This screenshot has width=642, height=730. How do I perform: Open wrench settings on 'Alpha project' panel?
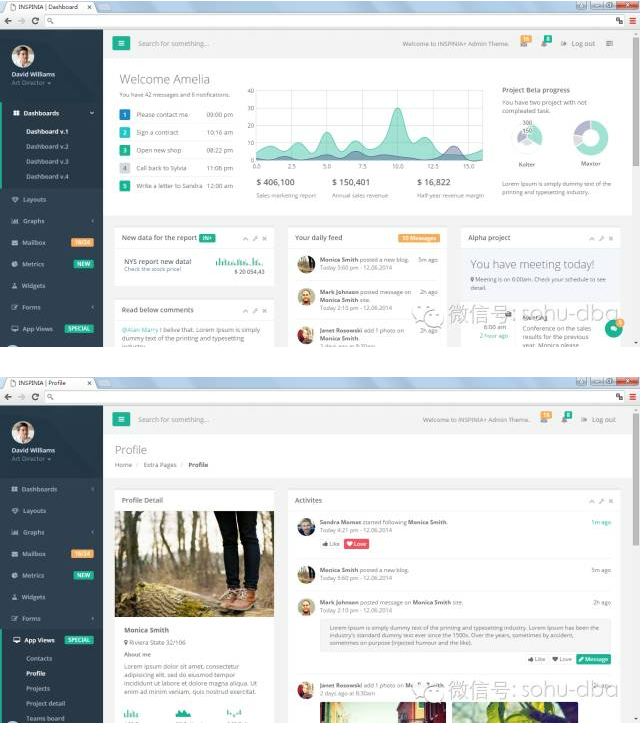pyautogui.click(x=601, y=238)
